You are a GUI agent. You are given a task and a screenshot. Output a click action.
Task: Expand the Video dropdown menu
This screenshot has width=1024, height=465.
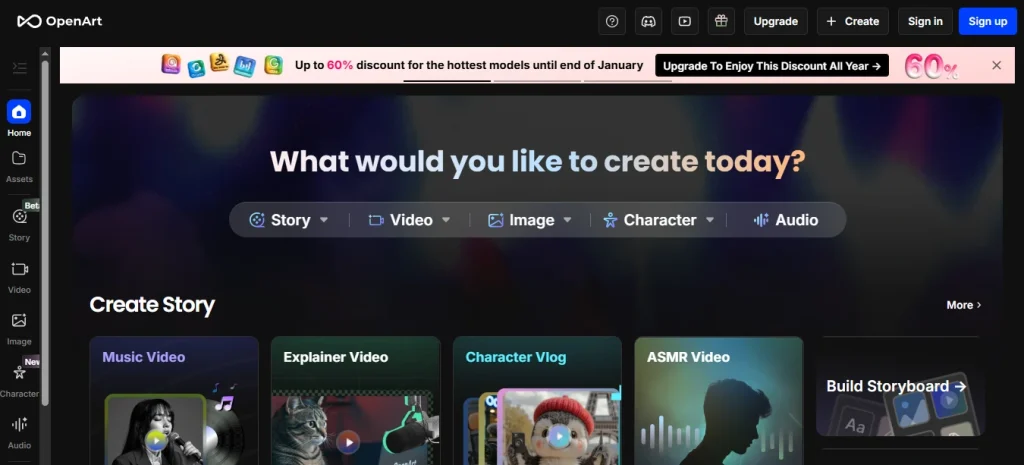[x=410, y=220]
